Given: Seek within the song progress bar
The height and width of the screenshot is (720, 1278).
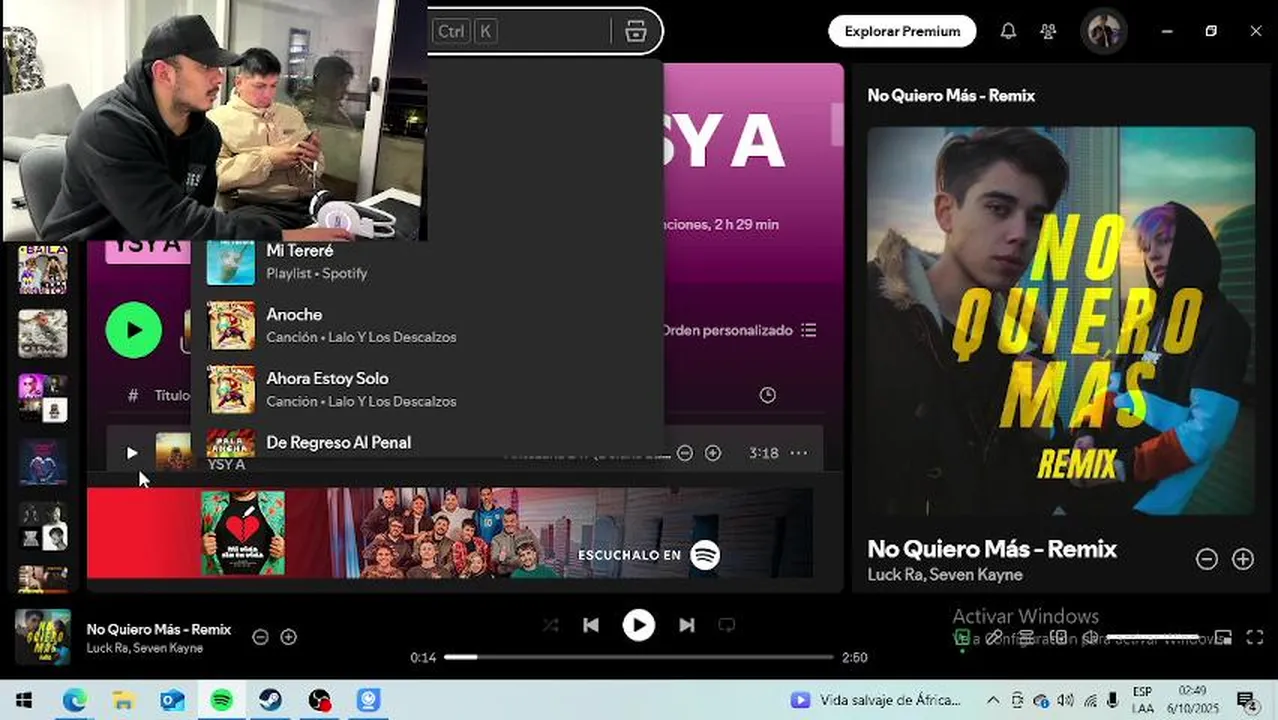Looking at the screenshot, I should coord(638,657).
